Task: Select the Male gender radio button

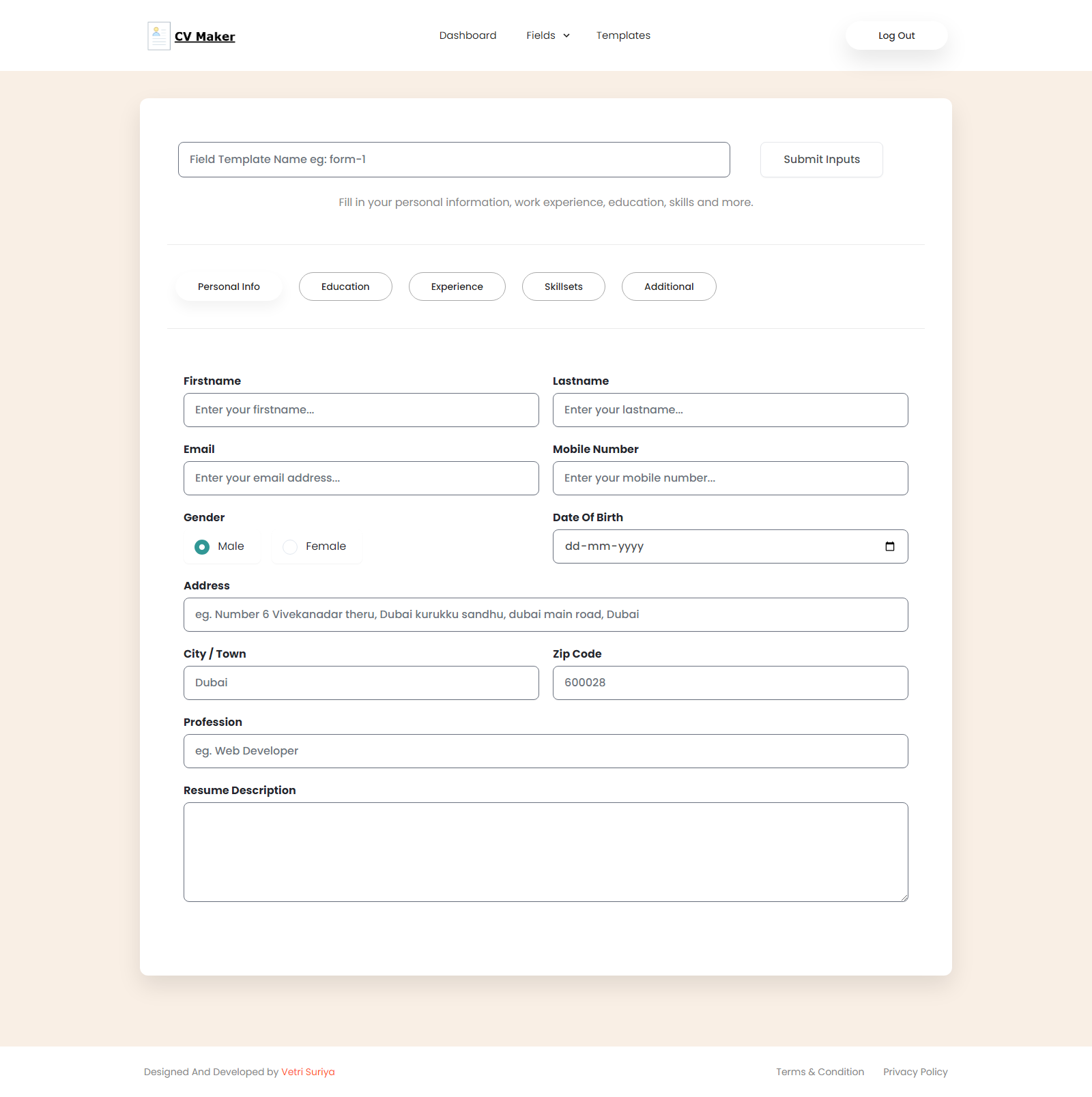Action: pyautogui.click(x=202, y=547)
